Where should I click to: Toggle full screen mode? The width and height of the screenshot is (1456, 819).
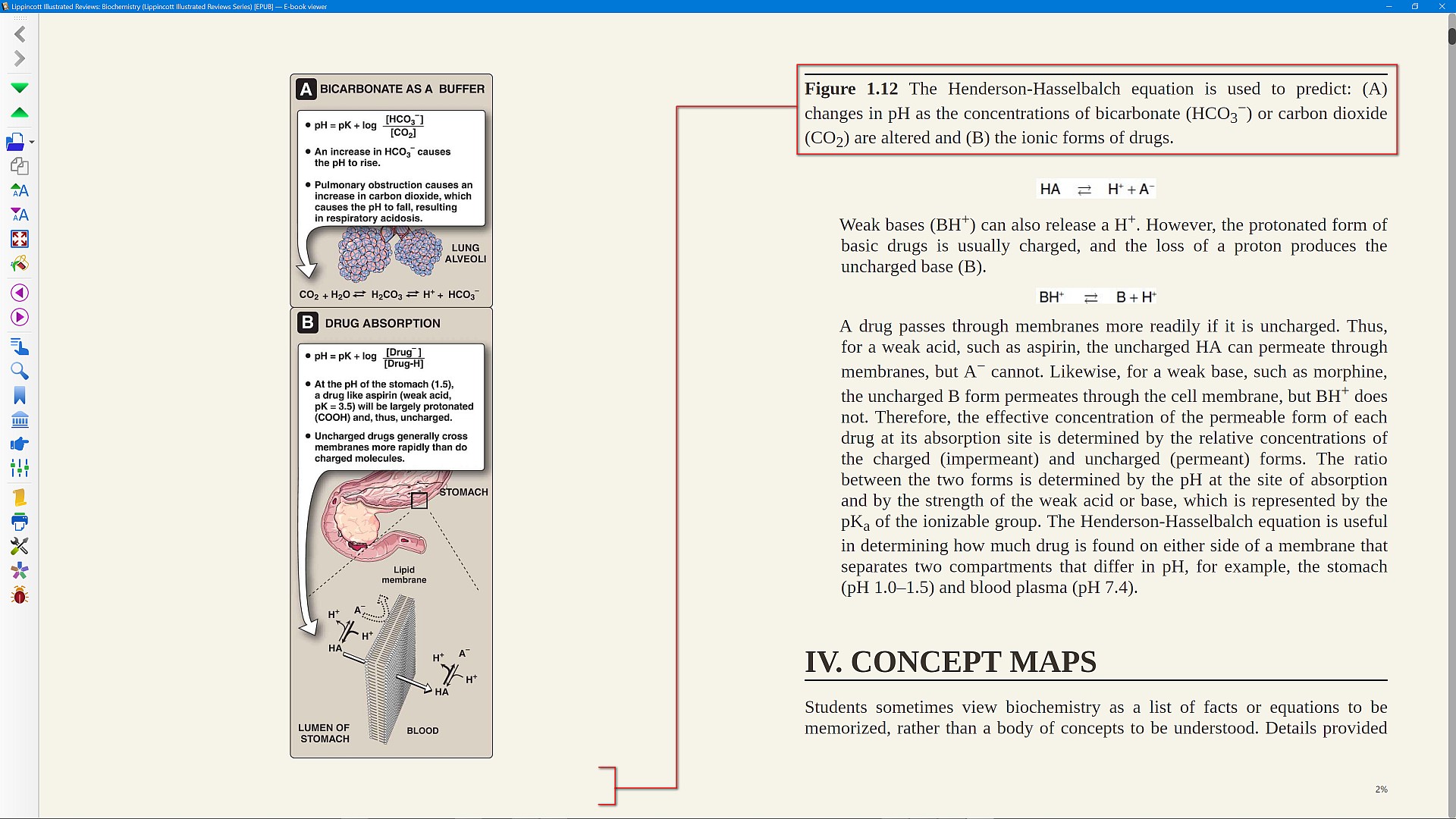pos(20,239)
